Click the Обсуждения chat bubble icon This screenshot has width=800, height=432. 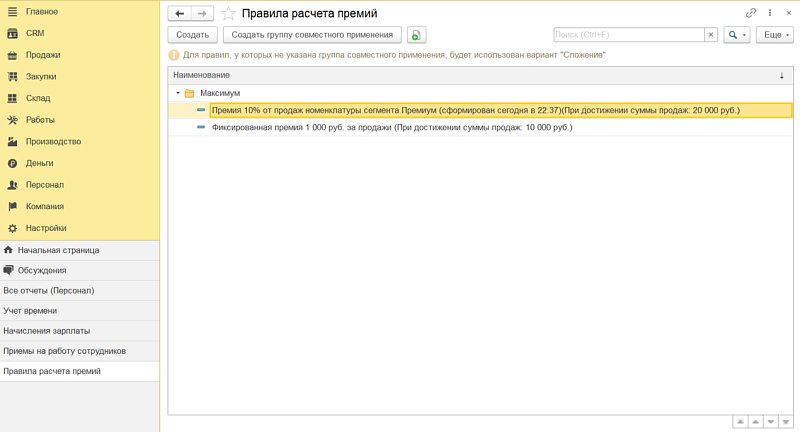[x=8, y=270]
